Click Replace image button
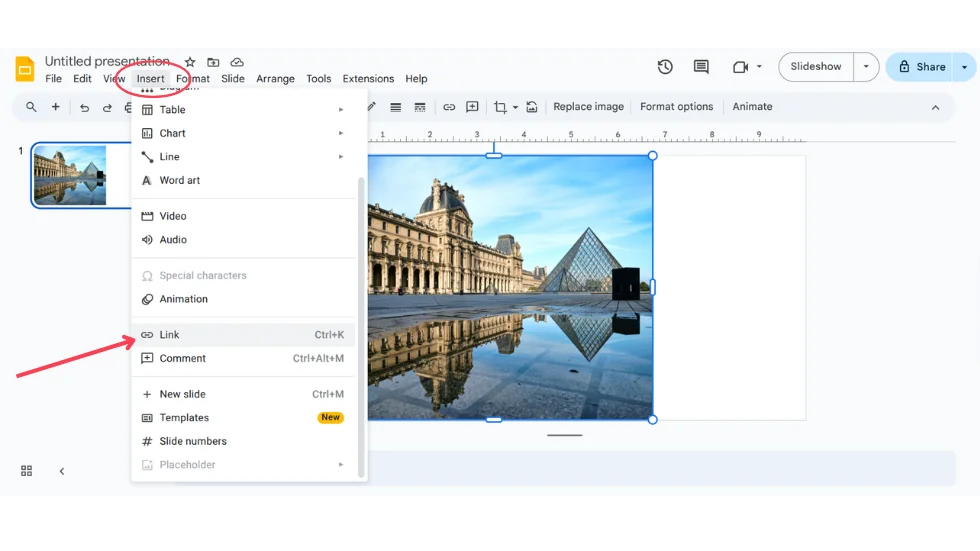This screenshot has height=551, width=980. point(588,107)
